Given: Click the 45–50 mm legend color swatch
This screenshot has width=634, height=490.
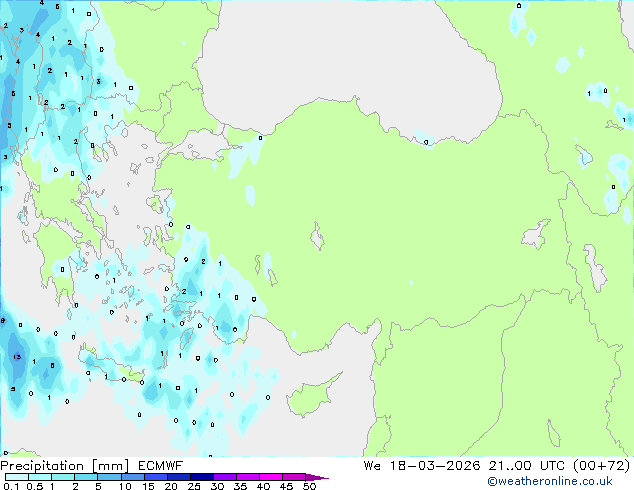Looking at the screenshot, I should (x=294, y=477).
